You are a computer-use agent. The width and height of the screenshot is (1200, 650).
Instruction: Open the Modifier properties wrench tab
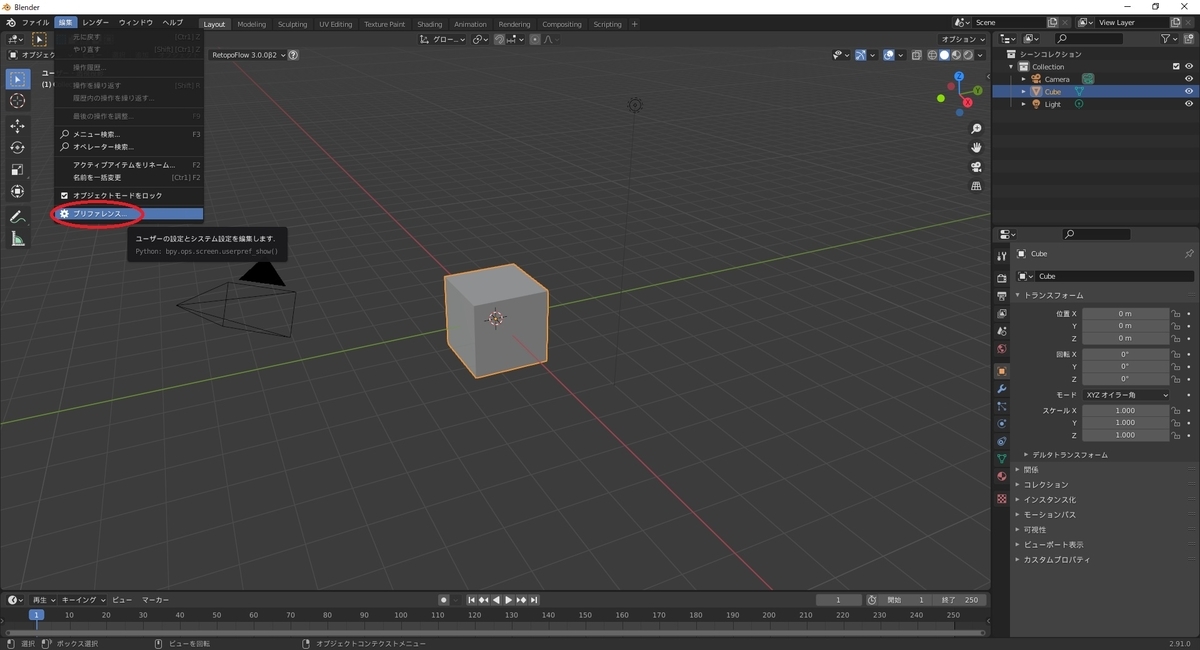click(x=1001, y=388)
